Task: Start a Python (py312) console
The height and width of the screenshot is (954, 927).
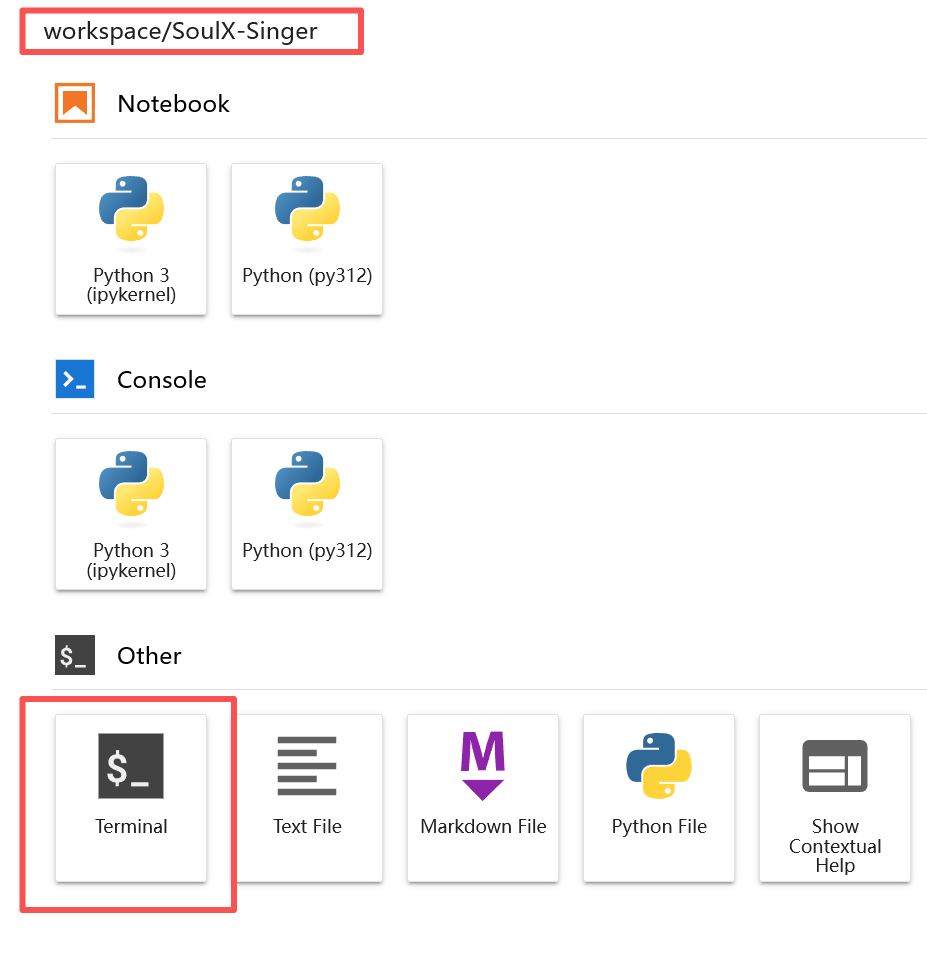Action: (x=307, y=514)
